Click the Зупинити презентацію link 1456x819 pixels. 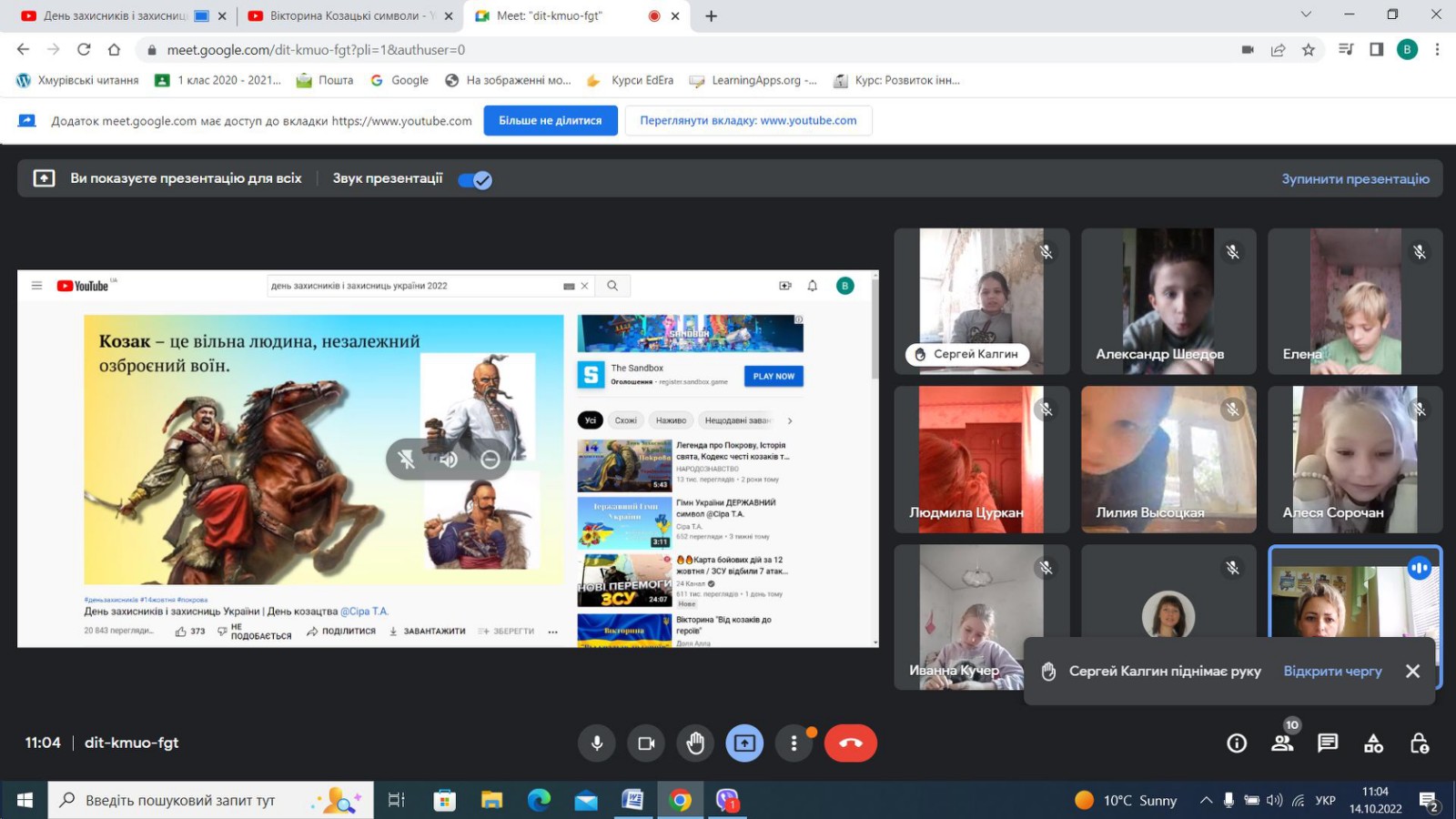click(x=1355, y=179)
